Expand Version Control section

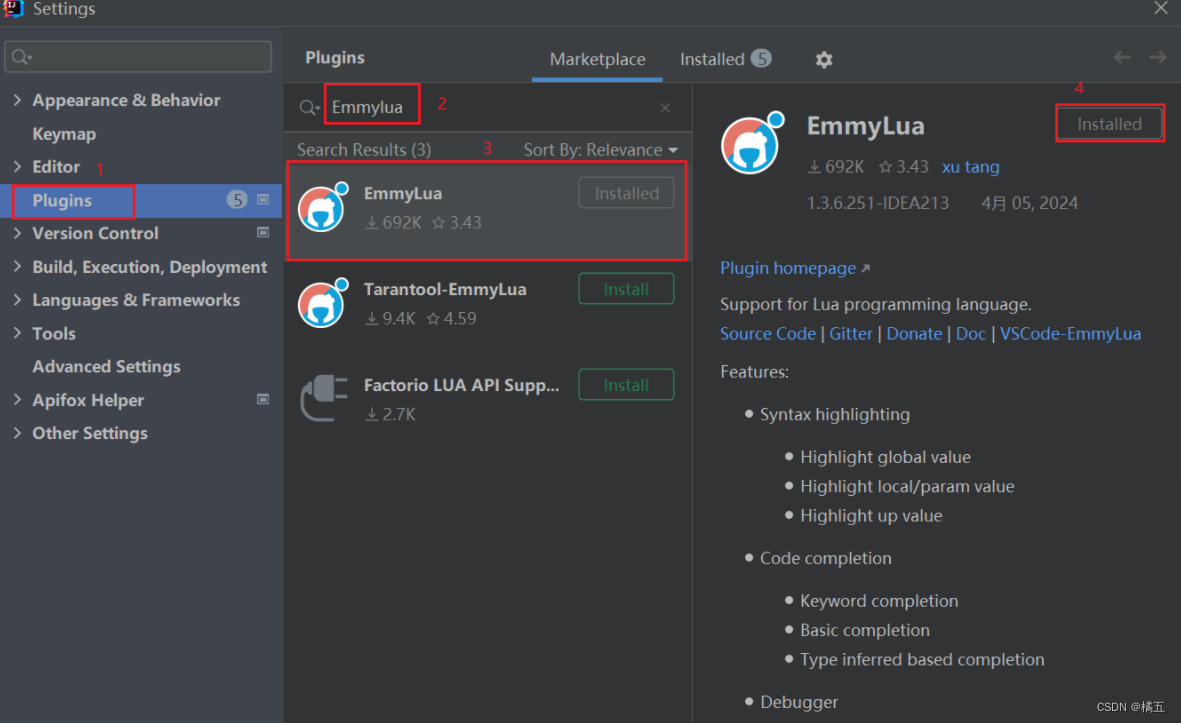click(x=17, y=233)
